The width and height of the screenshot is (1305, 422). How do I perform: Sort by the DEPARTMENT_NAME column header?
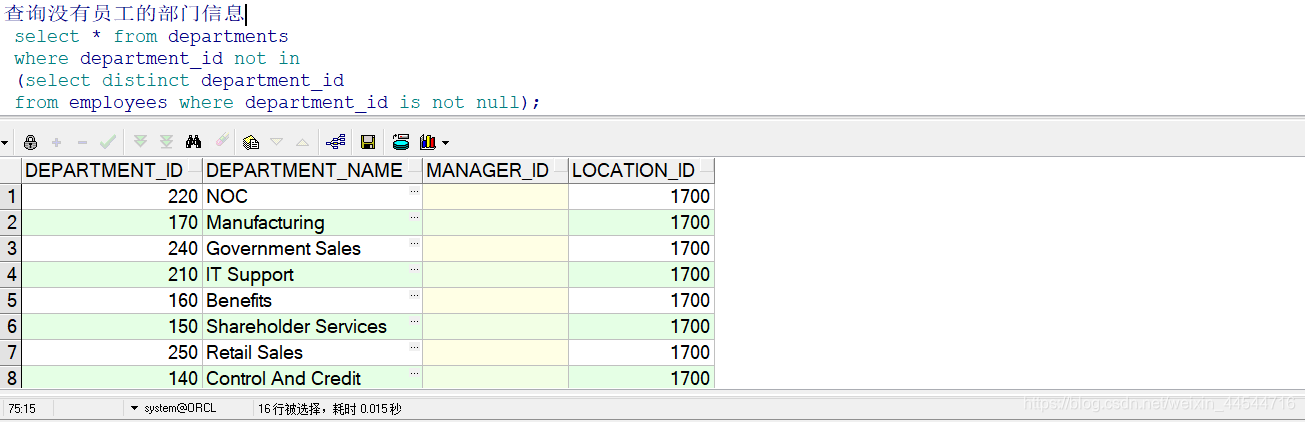313,170
